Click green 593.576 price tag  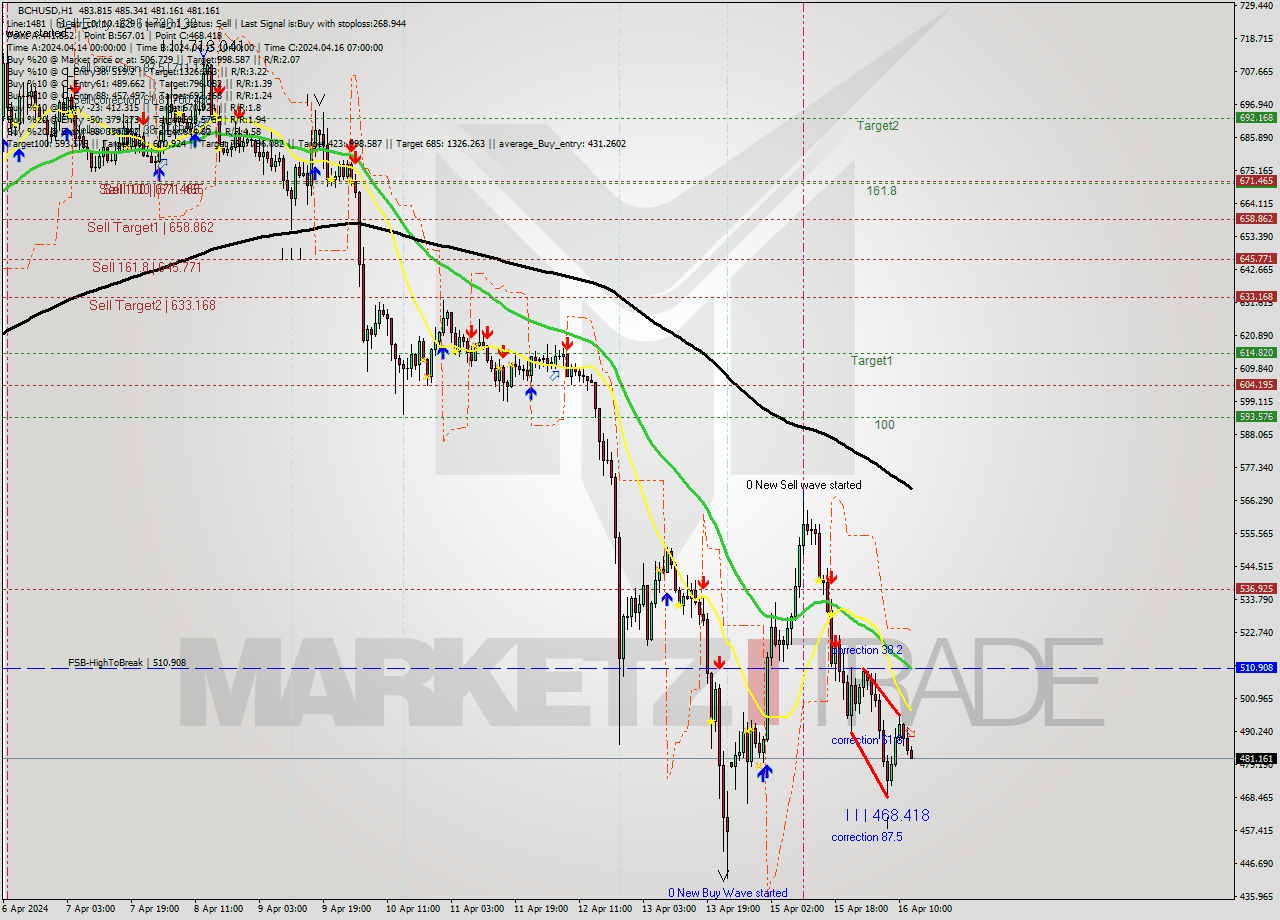pos(1256,416)
